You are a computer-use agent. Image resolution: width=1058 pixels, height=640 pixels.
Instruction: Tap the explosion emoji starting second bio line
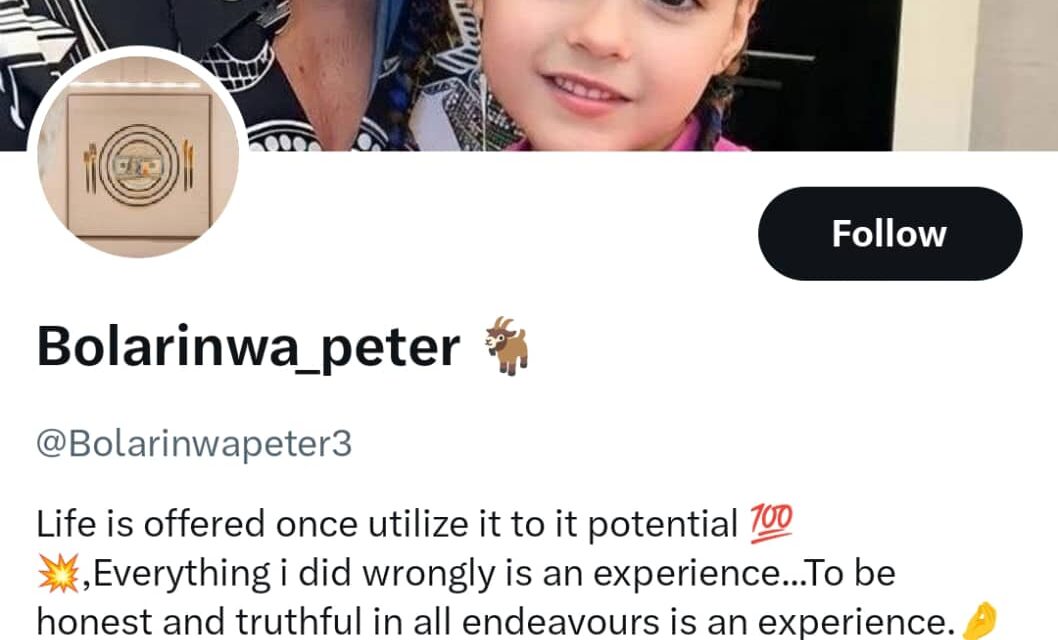(58, 573)
